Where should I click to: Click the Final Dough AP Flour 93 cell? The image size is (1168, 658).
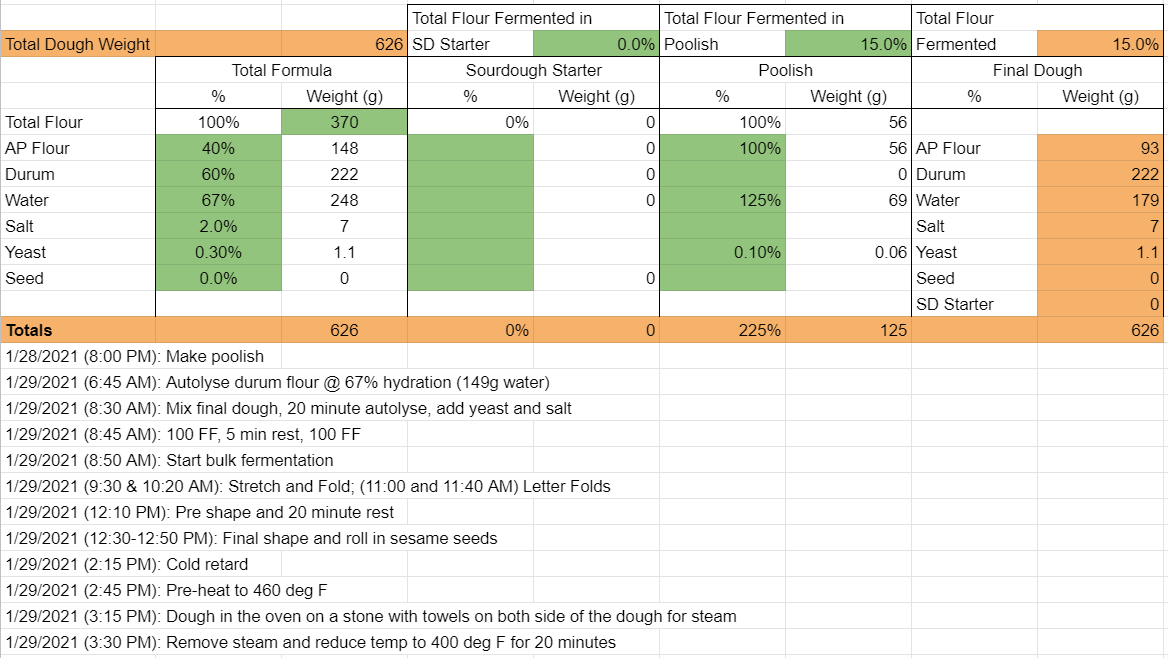click(x=1100, y=148)
